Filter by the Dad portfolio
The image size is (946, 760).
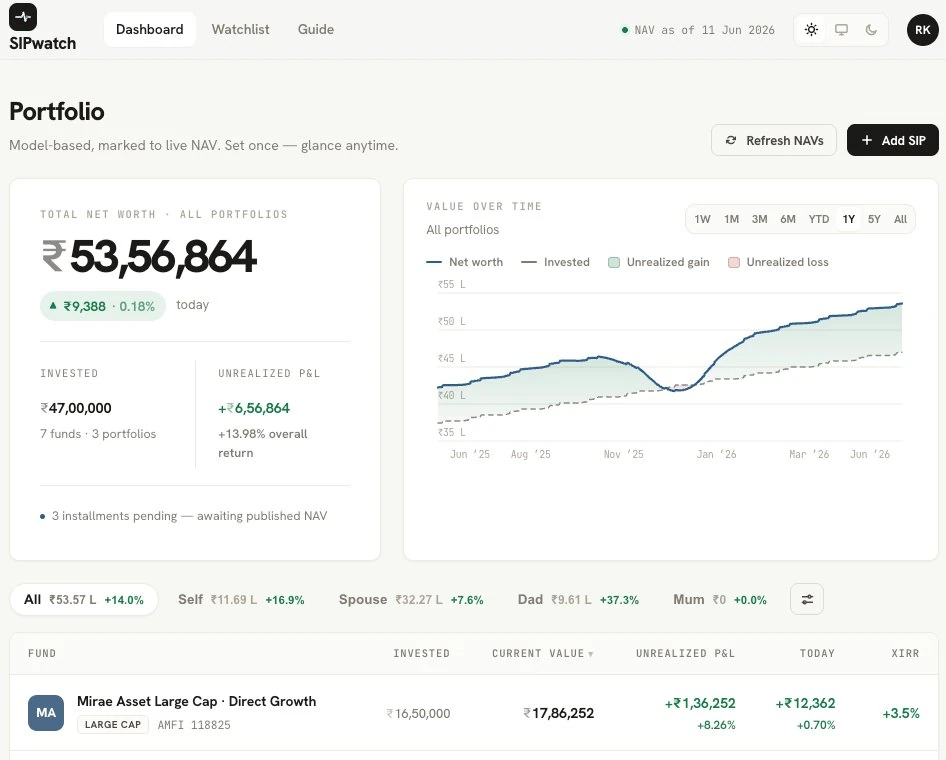point(578,600)
